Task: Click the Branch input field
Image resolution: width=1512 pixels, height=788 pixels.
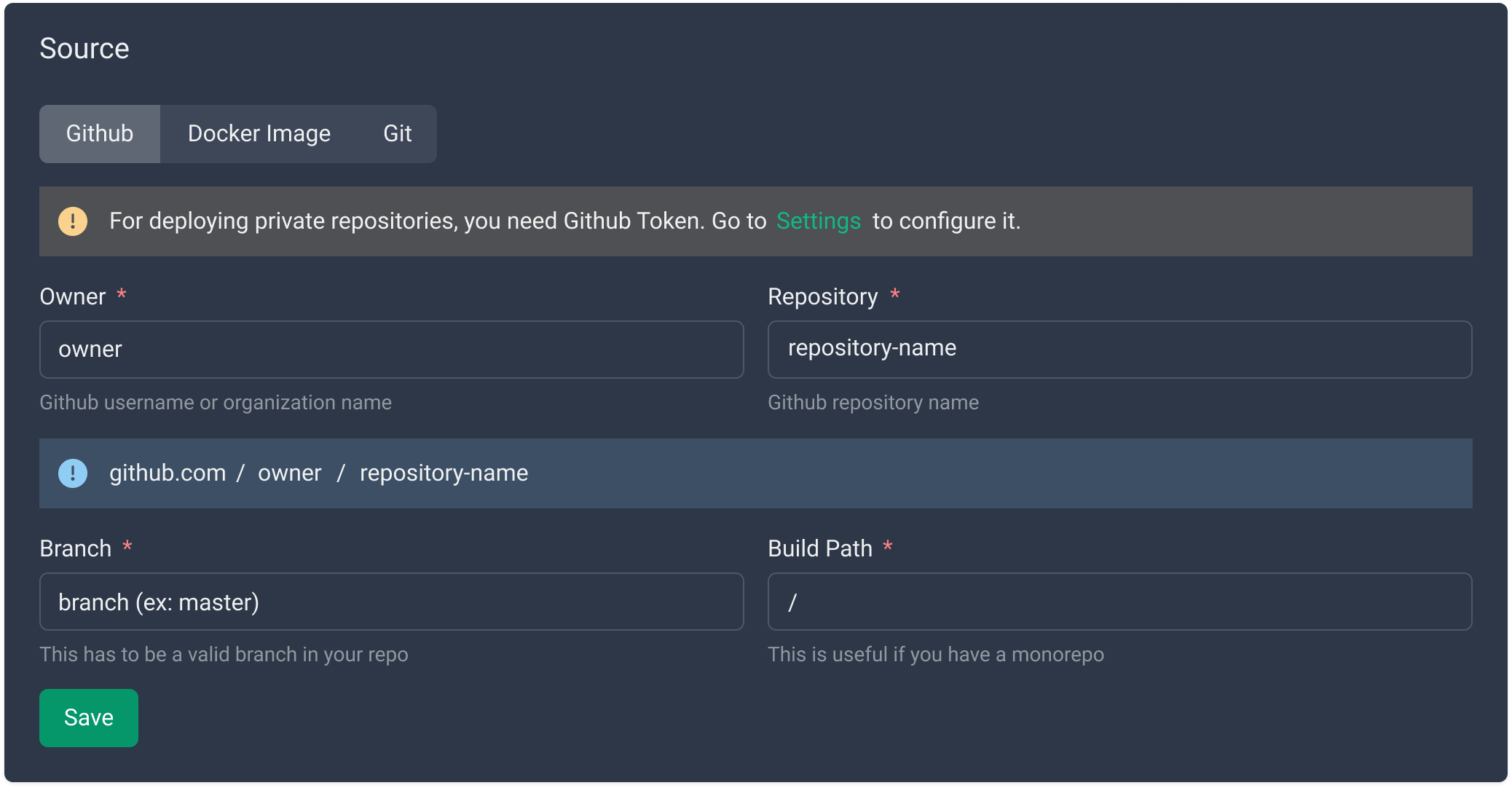Action: pos(391,602)
